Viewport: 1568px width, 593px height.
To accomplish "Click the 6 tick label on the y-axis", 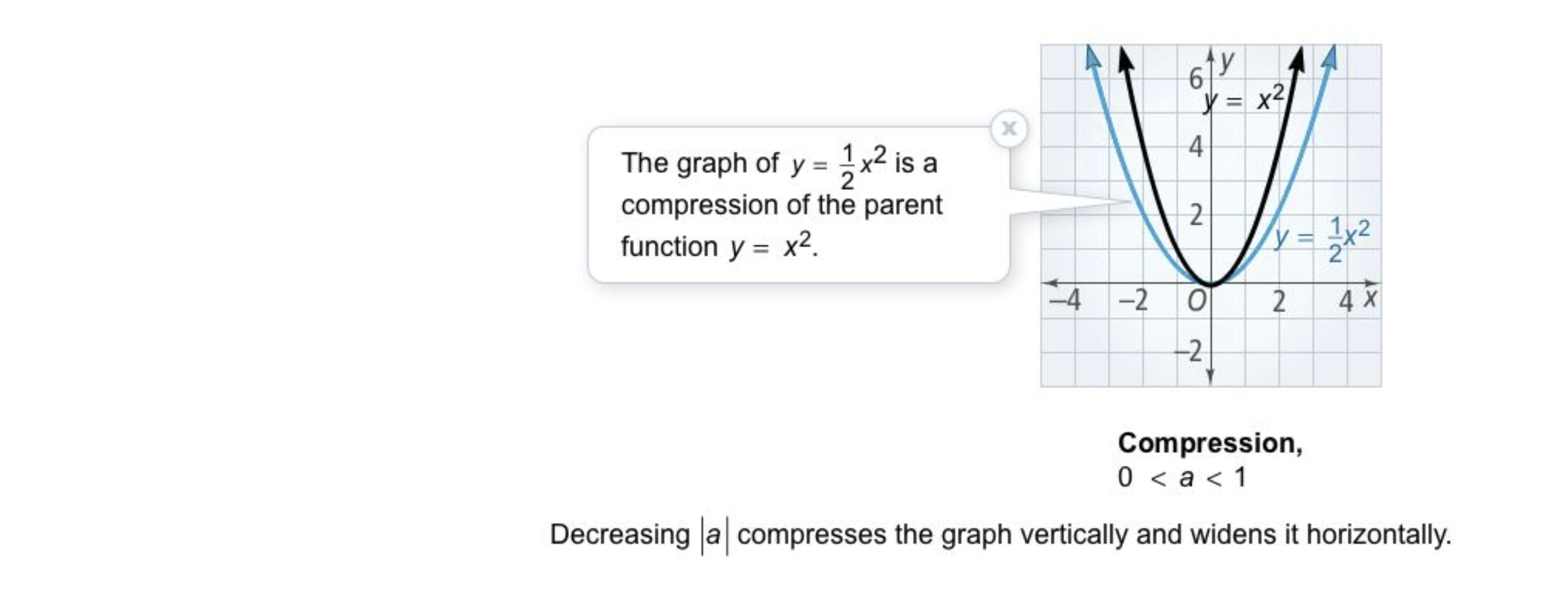I will click(1196, 79).
